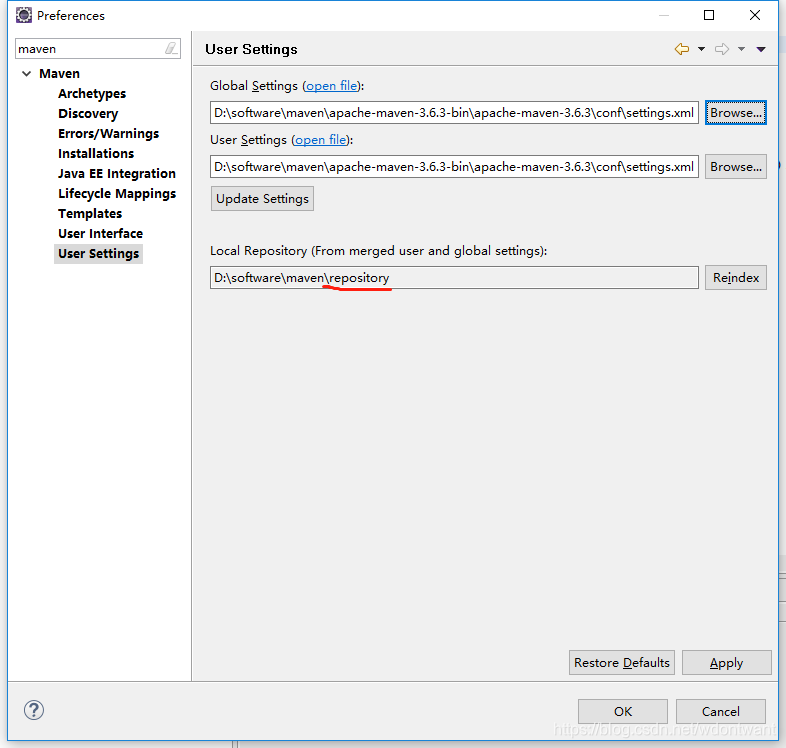Open the help question mark icon
This screenshot has width=786, height=748.
34,710
